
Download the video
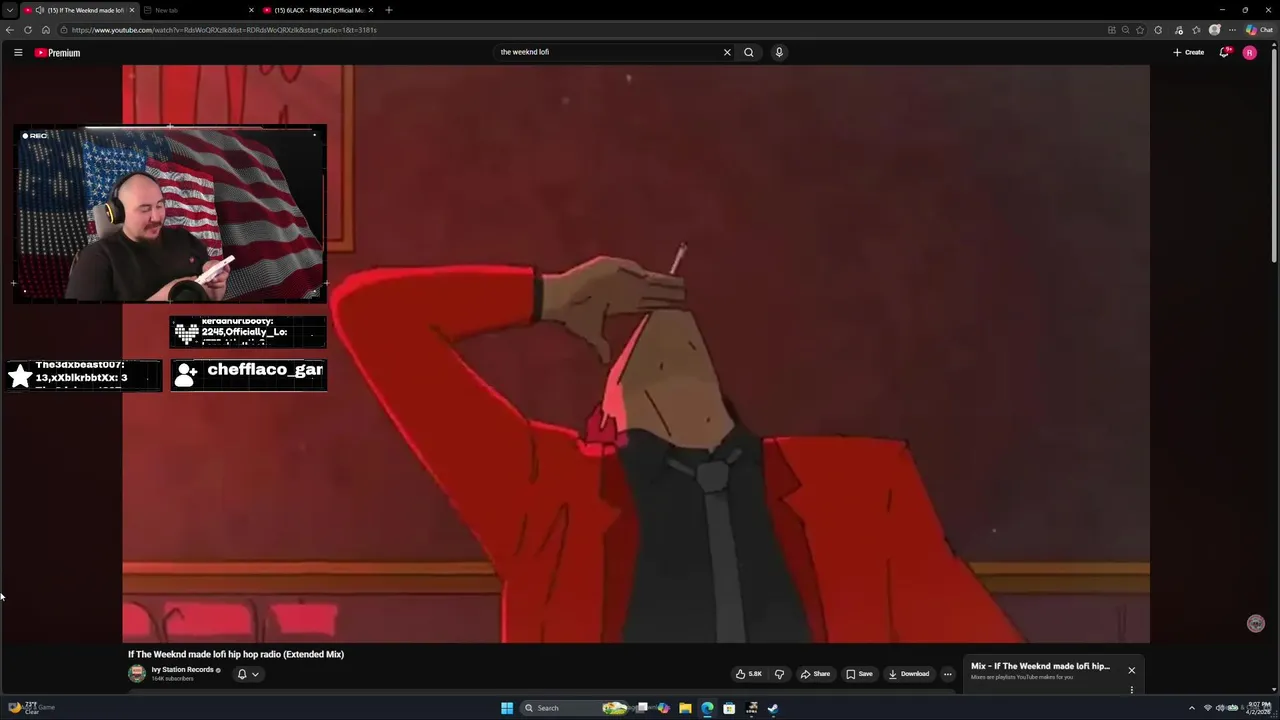(908, 674)
